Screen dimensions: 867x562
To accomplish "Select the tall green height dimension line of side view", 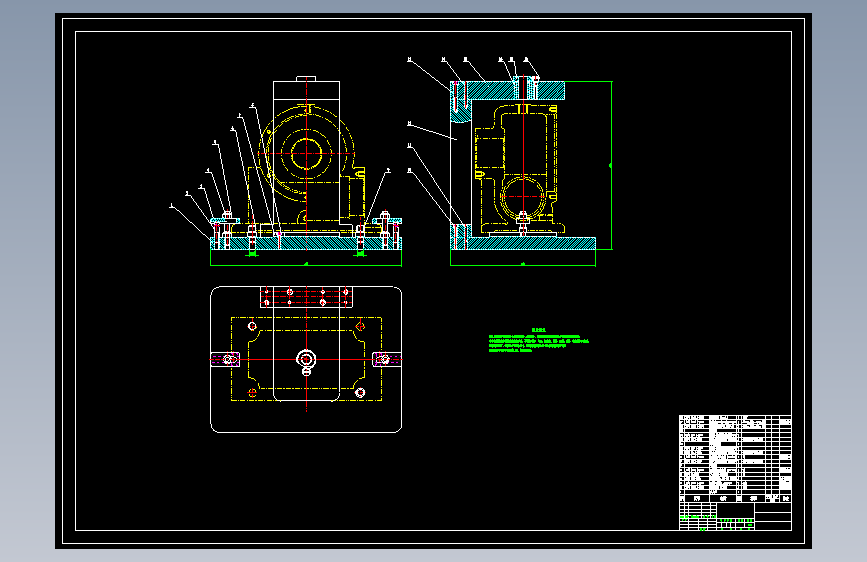I will [611, 165].
